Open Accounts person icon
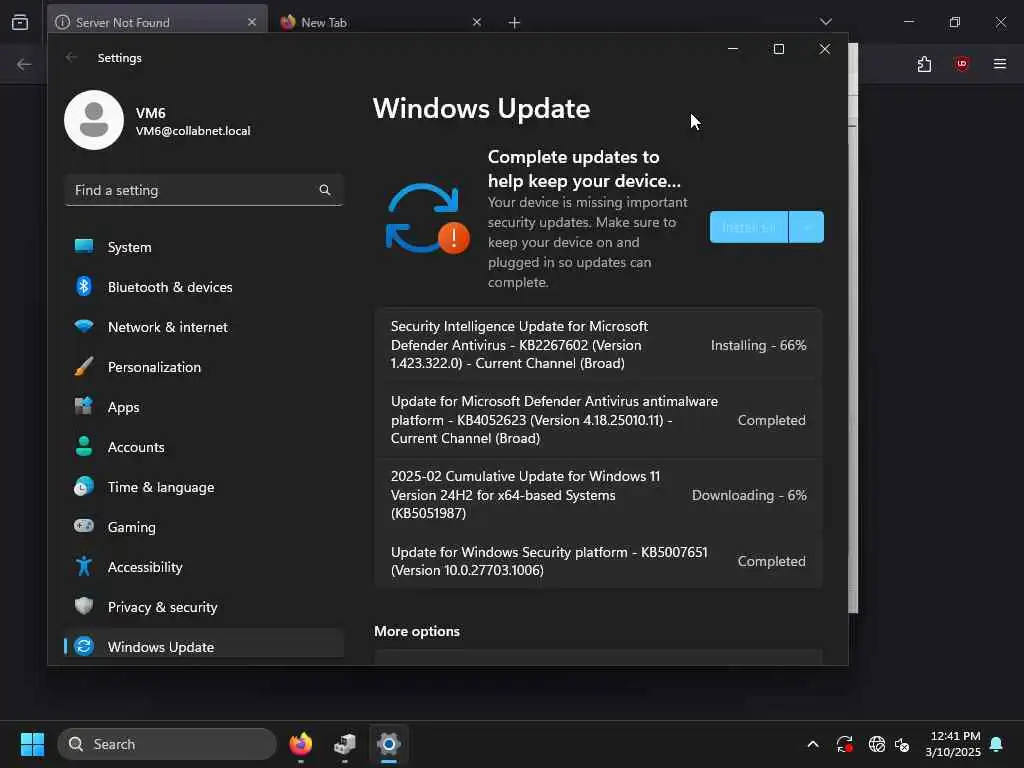Image resolution: width=1024 pixels, height=768 pixels. tap(84, 446)
